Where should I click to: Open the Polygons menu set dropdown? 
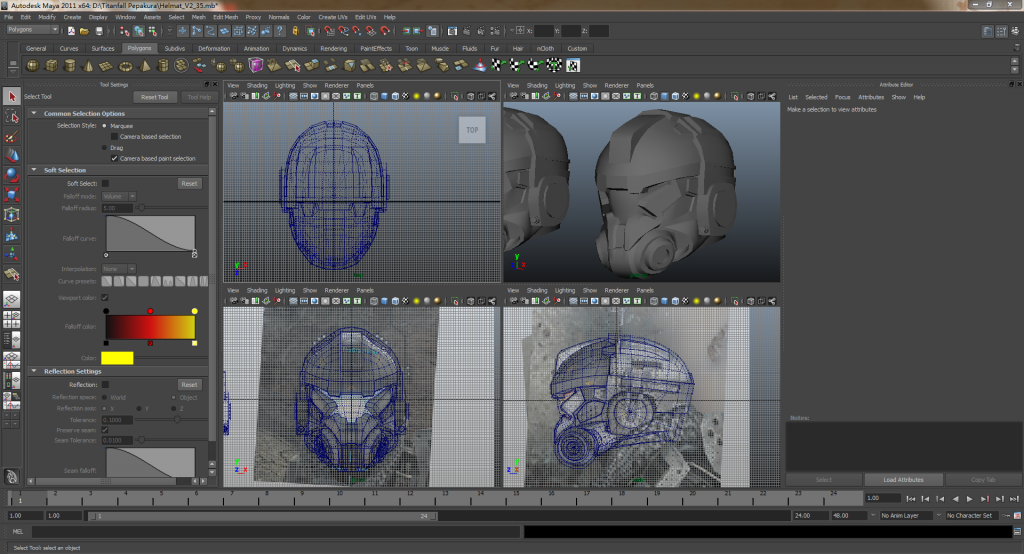(32, 30)
